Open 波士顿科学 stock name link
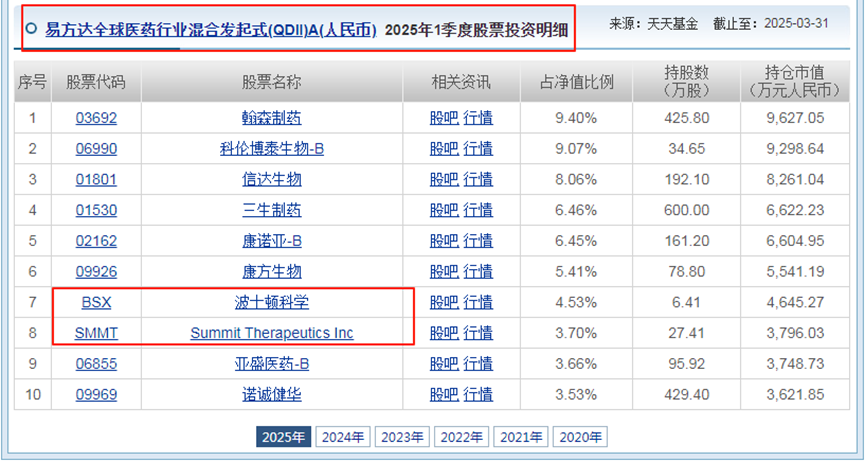865x461 pixels. [272, 303]
